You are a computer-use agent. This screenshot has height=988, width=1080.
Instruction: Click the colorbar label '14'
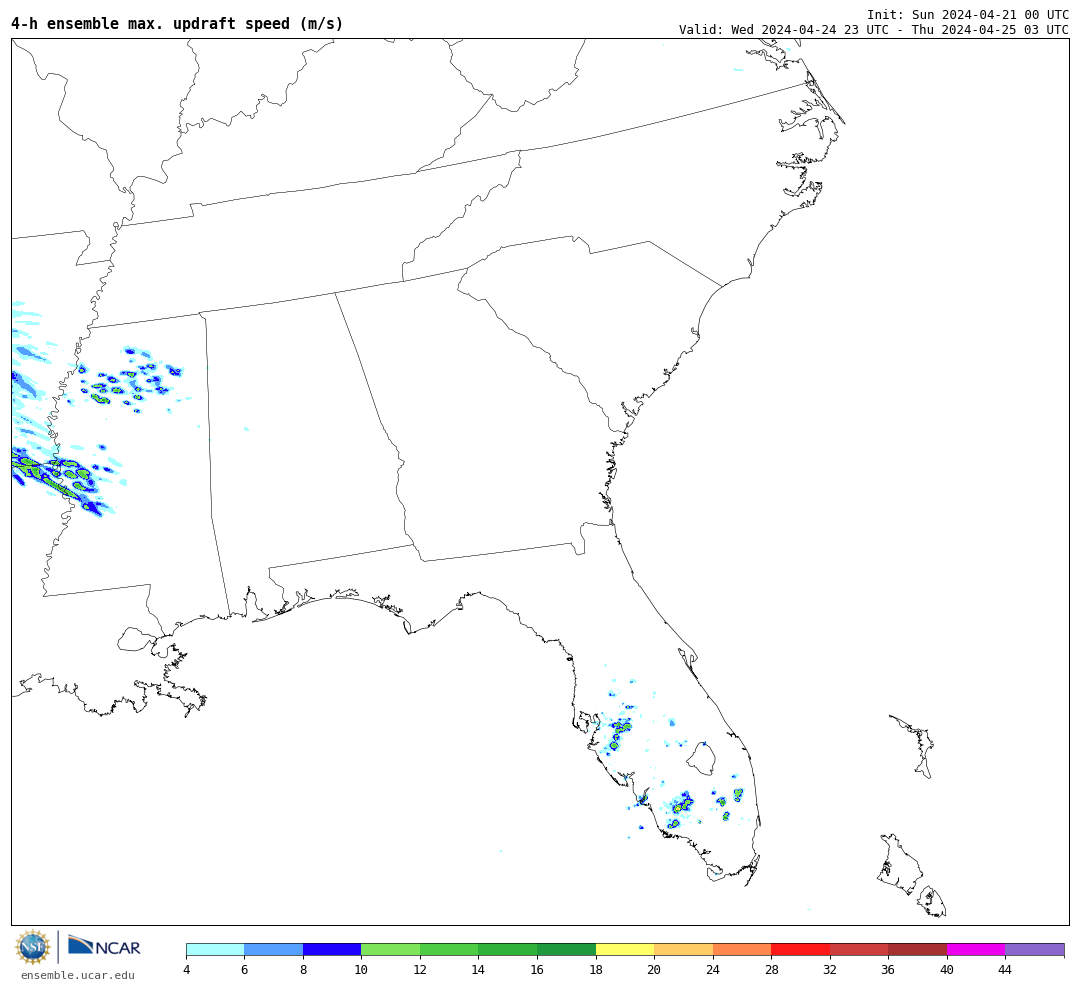pyautogui.click(x=478, y=969)
